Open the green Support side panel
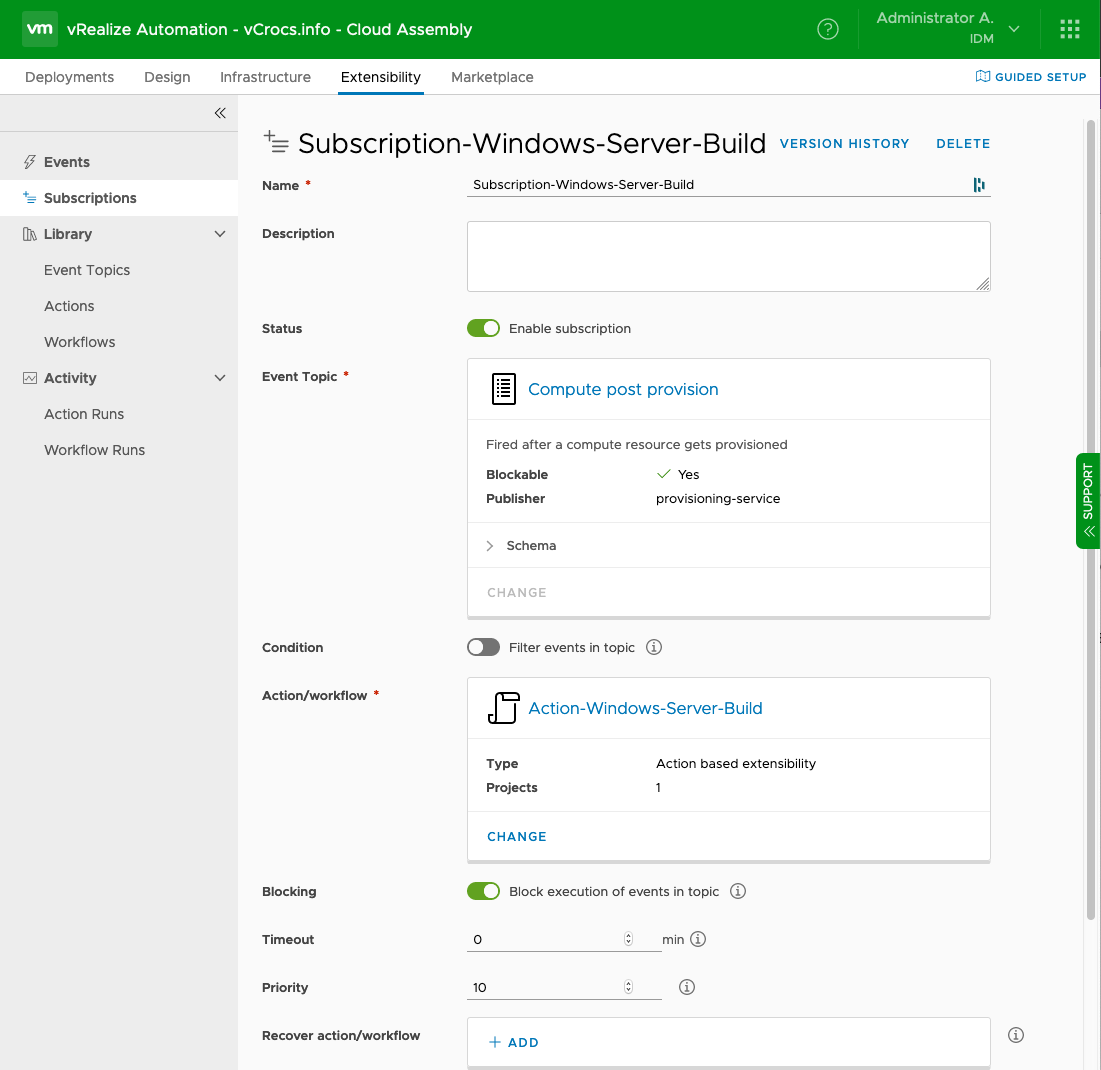1101x1070 pixels. pos(1088,501)
